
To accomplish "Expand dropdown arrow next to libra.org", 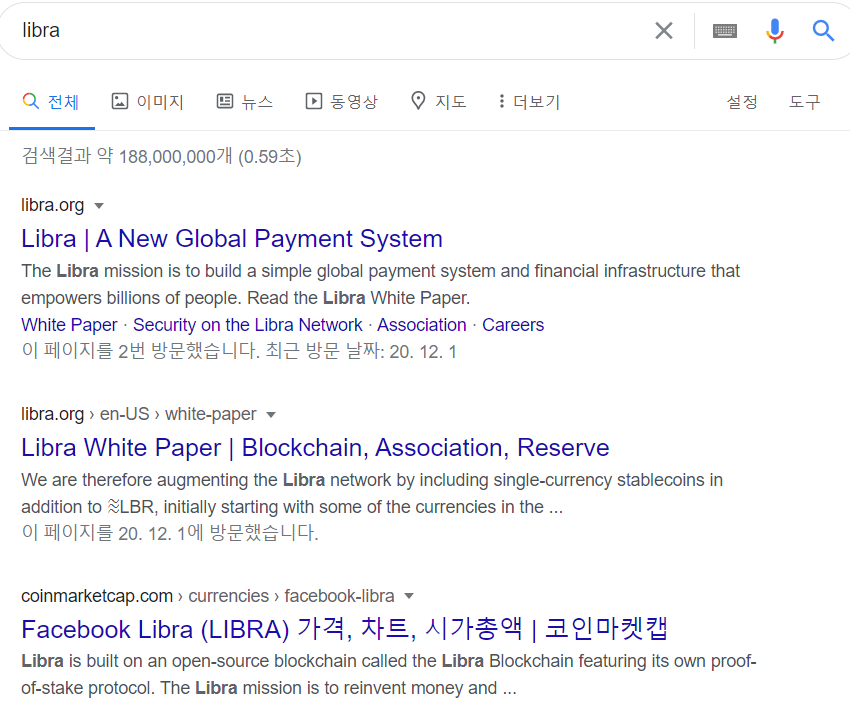I will click(99, 206).
